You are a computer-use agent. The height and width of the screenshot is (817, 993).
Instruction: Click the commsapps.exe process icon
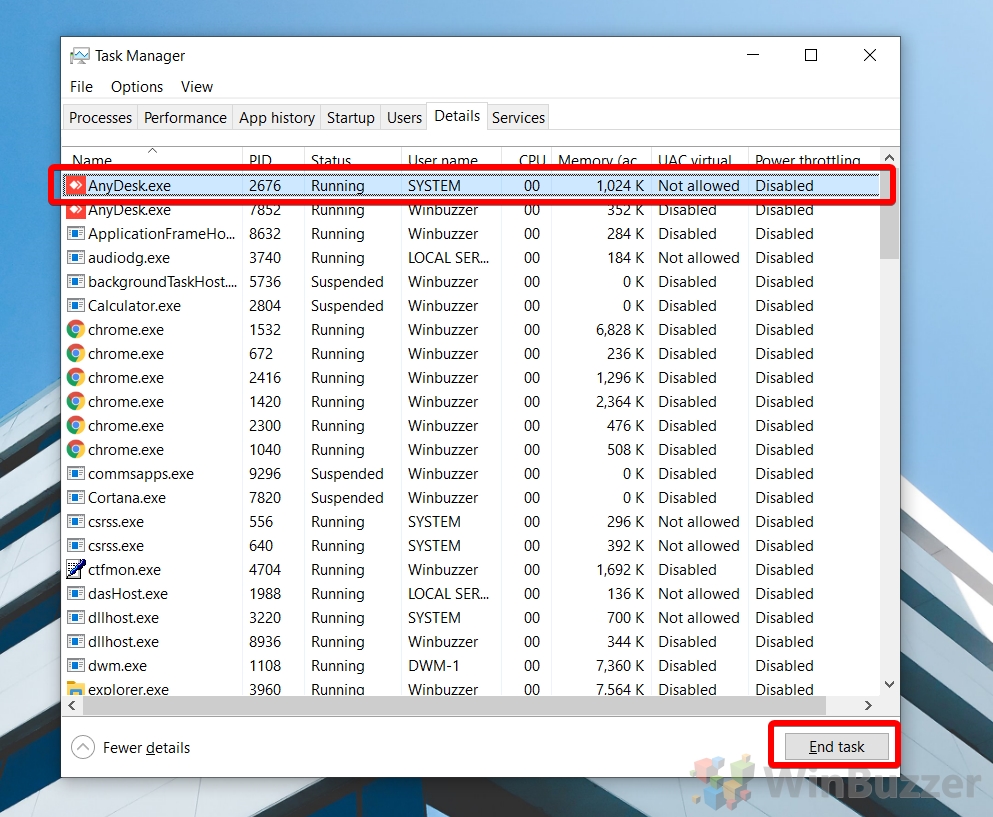76,474
